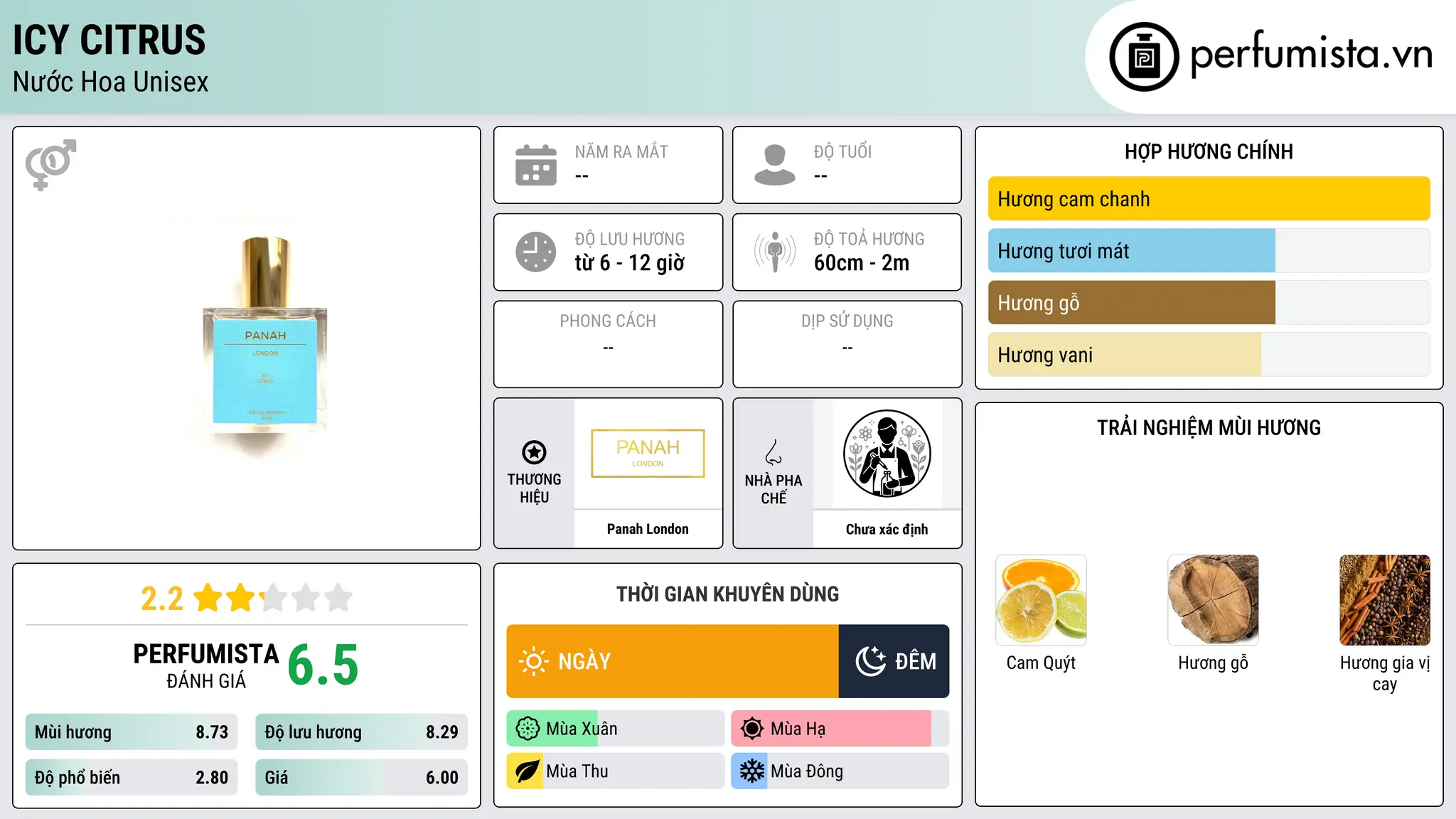Click the snowflake icon for Mùa Đông
This screenshot has height=819, width=1456.
[x=751, y=771]
